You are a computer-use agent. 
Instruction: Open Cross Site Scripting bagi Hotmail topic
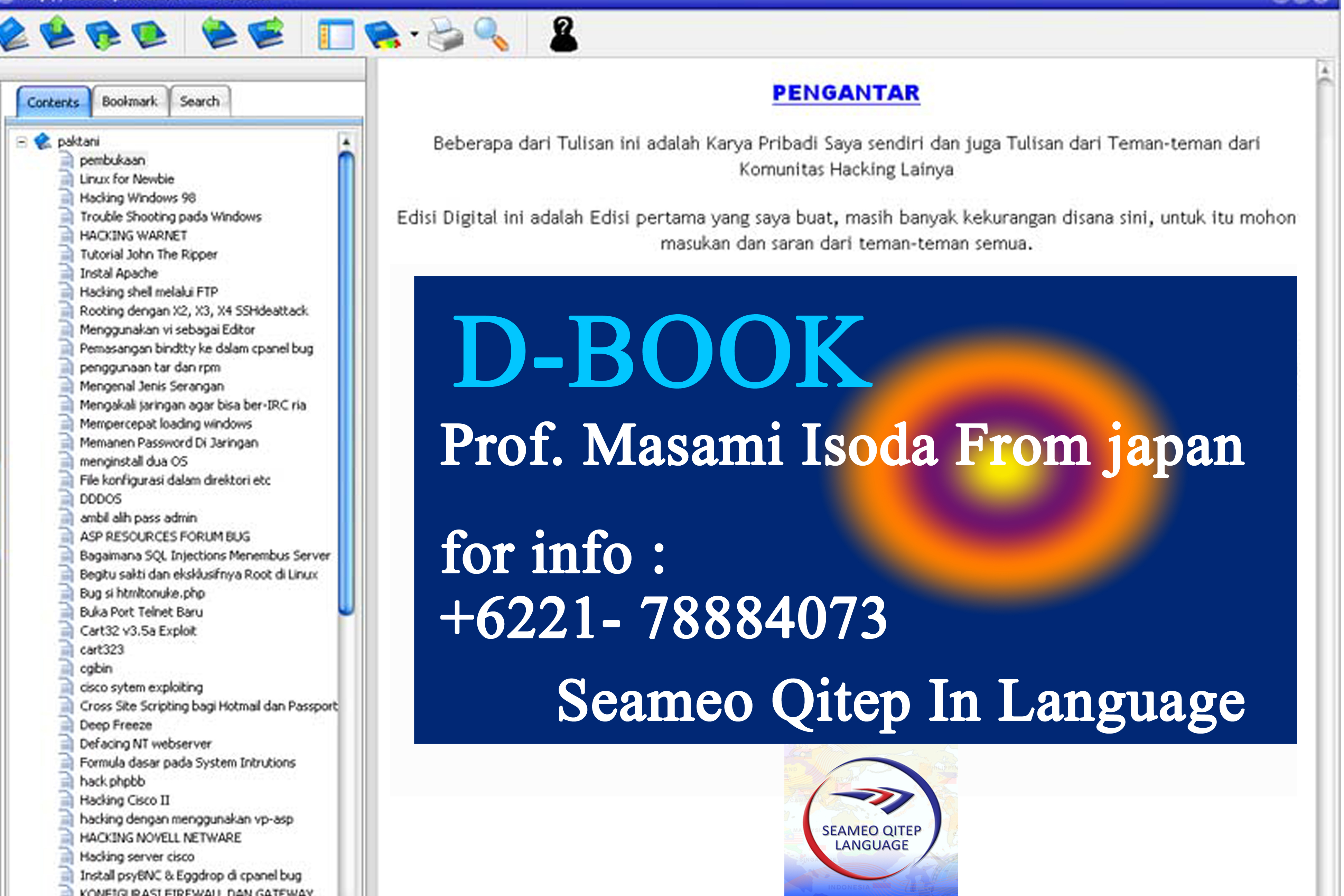pyautogui.click(x=208, y=706)
